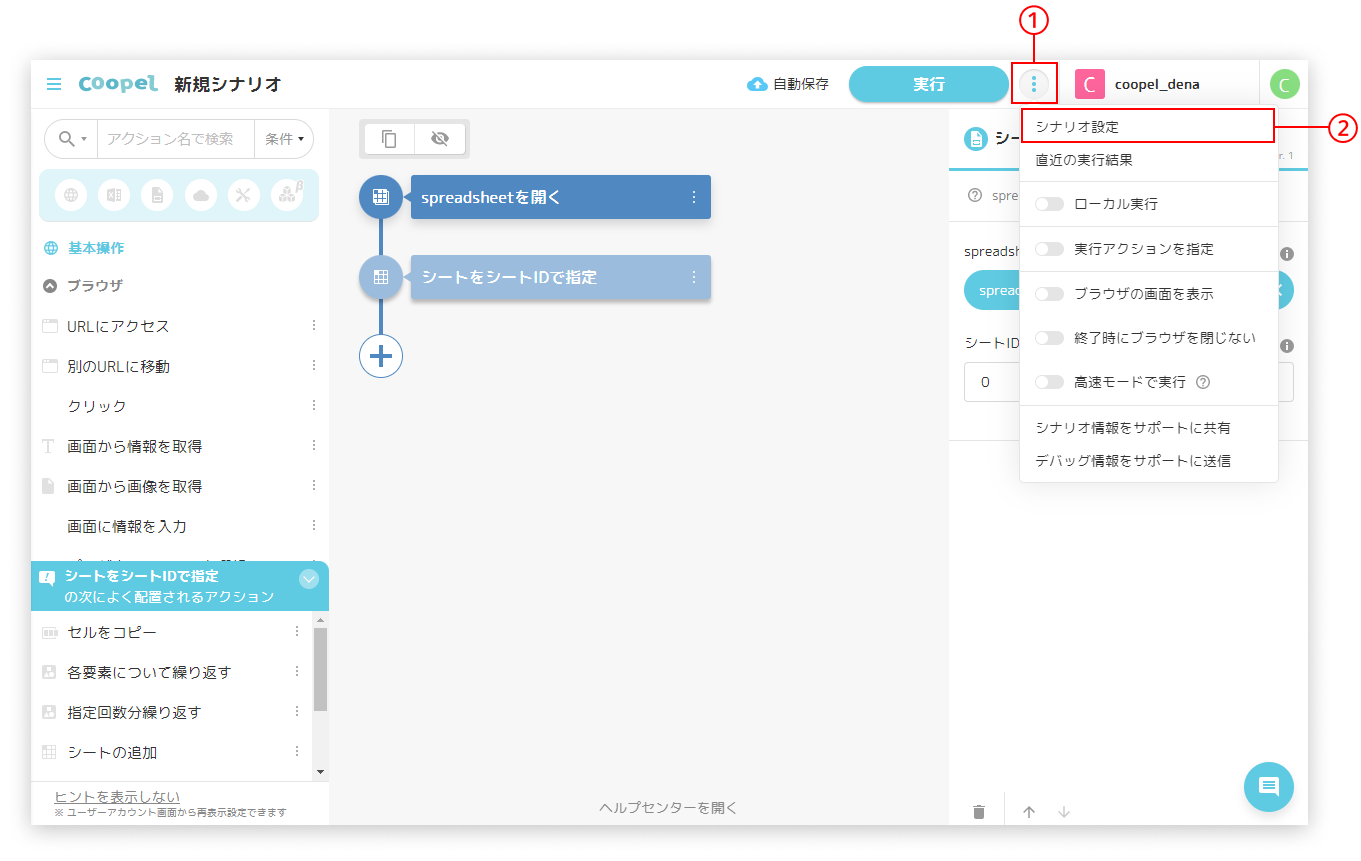
Task: Move the action up with up arrow
Action: point(1029,812)
